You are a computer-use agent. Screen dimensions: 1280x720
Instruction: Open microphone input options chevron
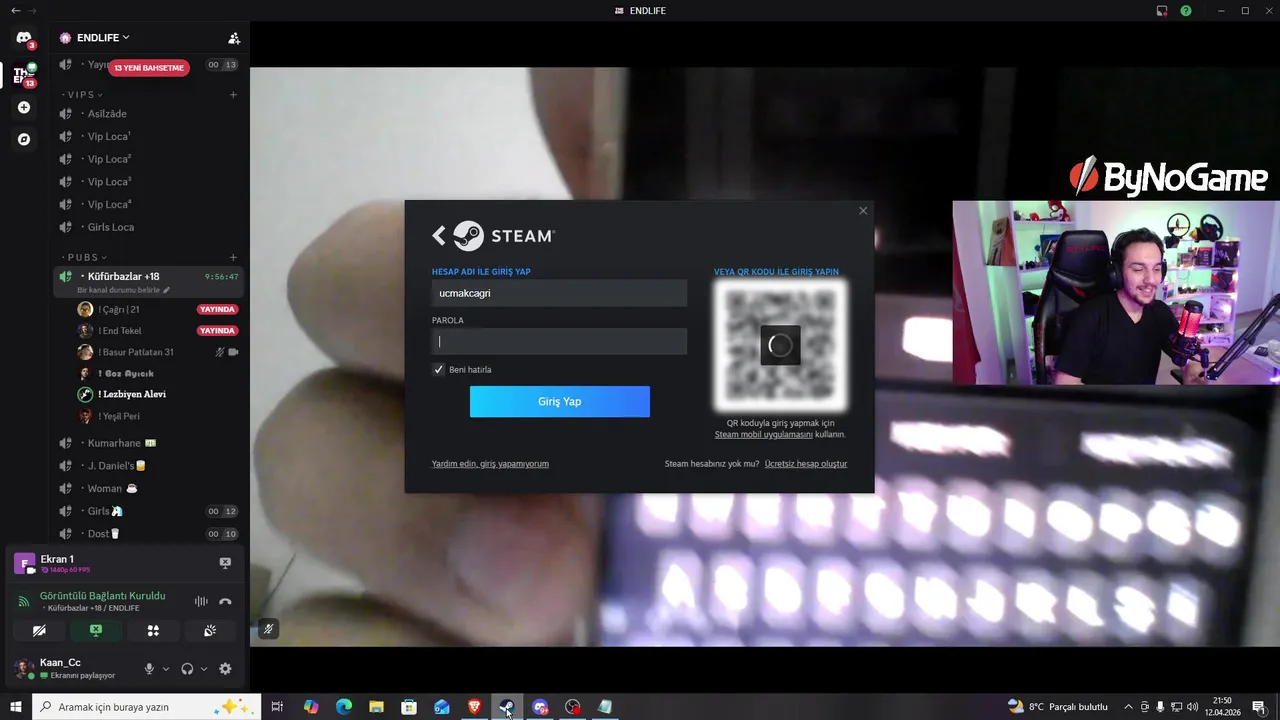(x=166, y=669)
